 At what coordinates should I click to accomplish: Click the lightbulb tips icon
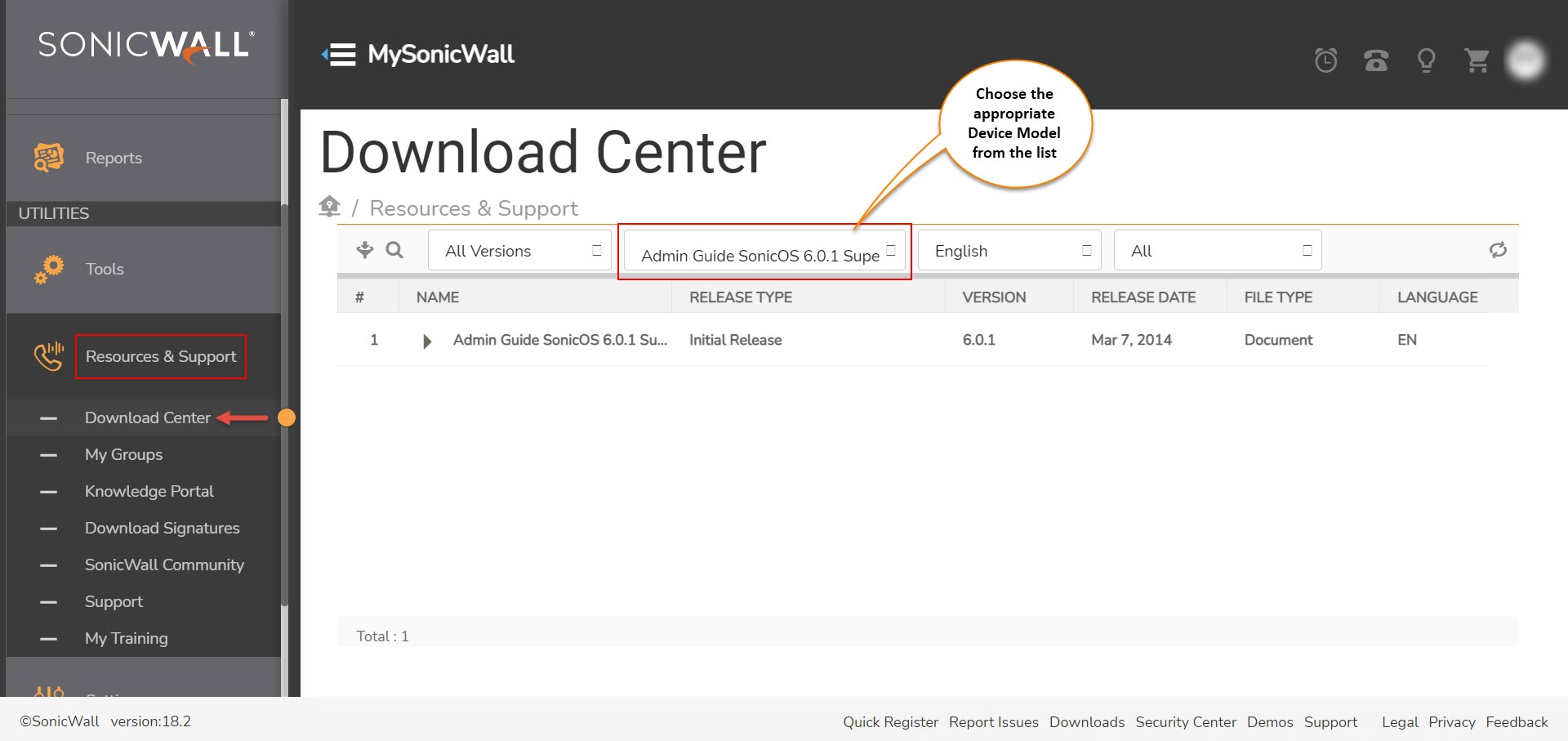[1426, 60]
